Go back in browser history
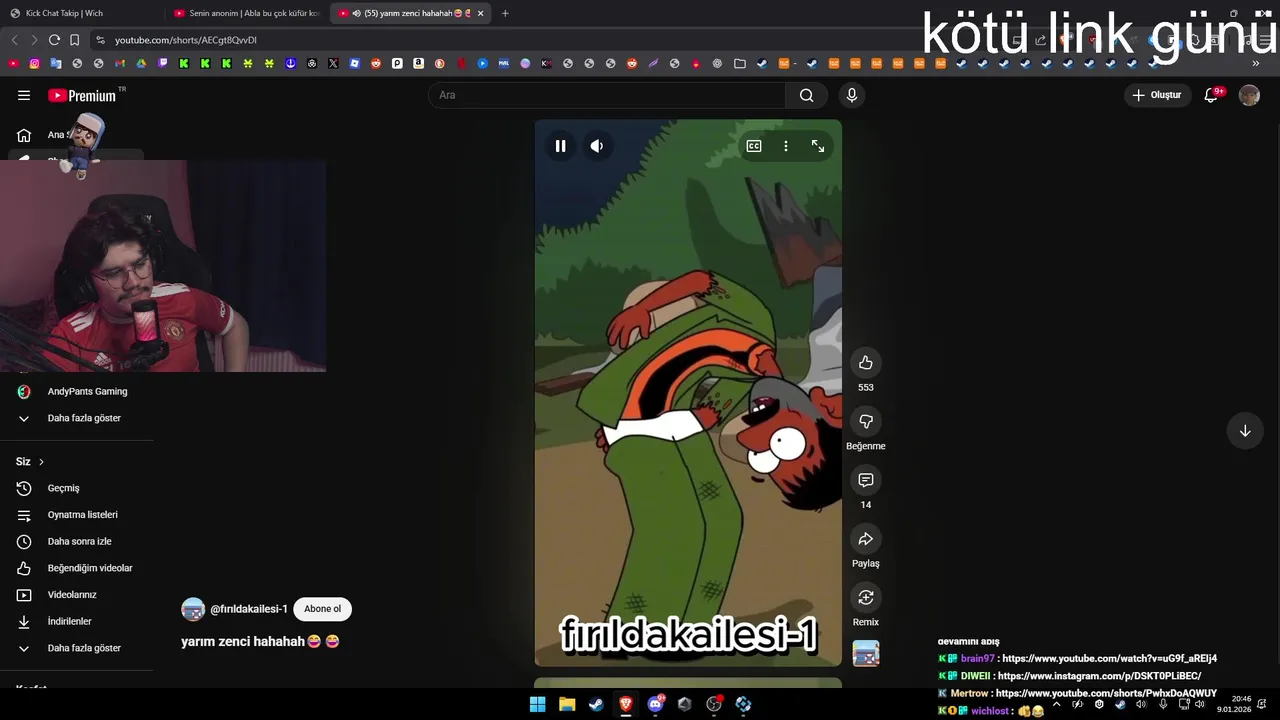 coord(14,40)
